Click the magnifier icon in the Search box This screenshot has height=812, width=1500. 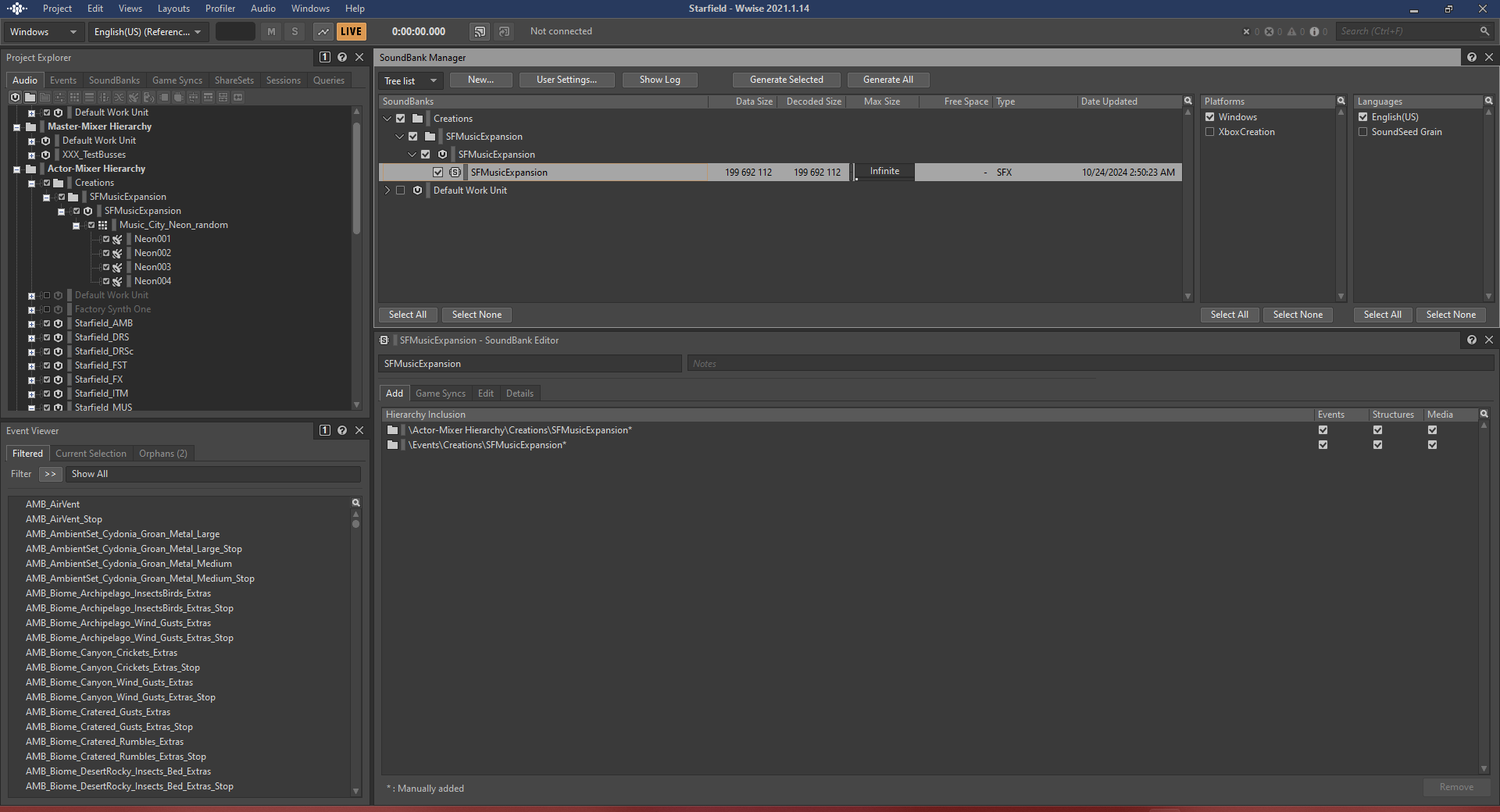point(1484,31)
